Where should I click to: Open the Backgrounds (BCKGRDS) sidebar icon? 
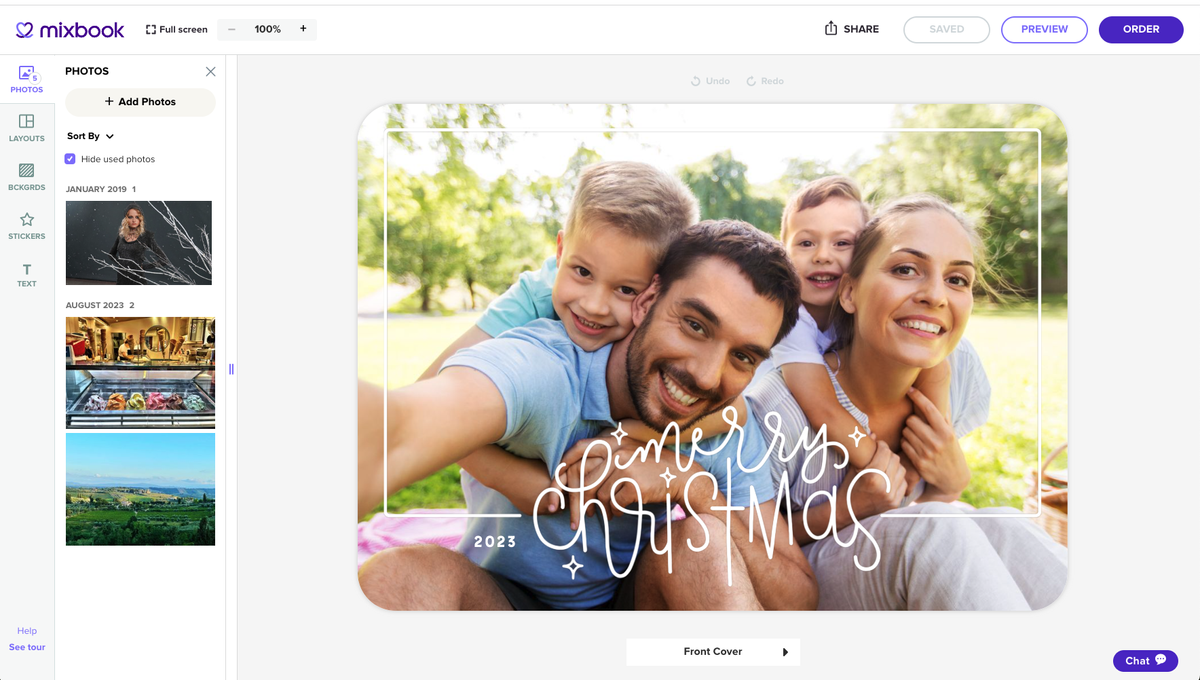(26, 176)
